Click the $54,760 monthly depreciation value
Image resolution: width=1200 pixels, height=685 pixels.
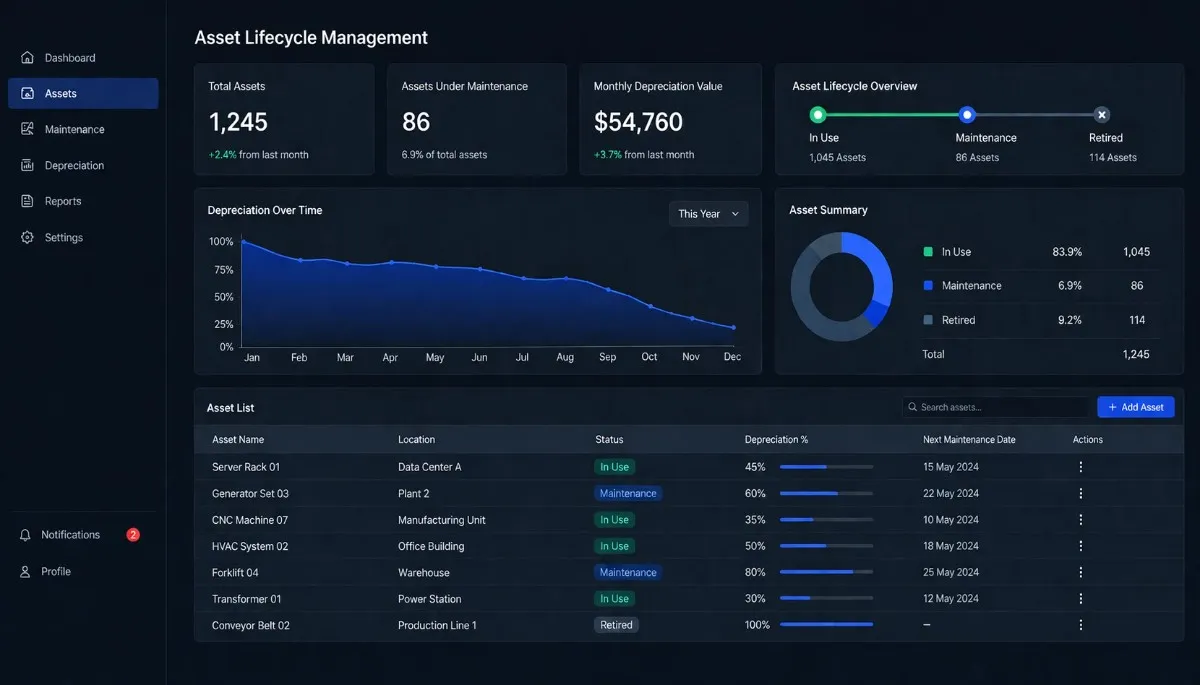tap(638, 122)
